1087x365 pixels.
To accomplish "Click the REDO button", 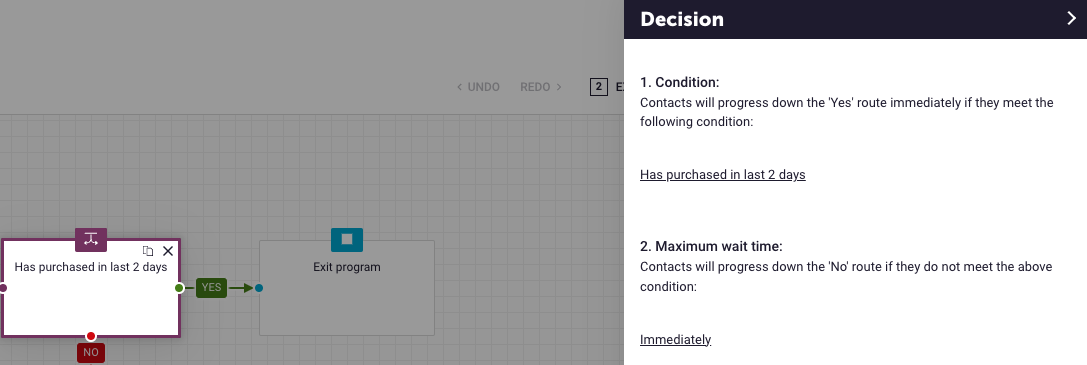I will point(541,87).
